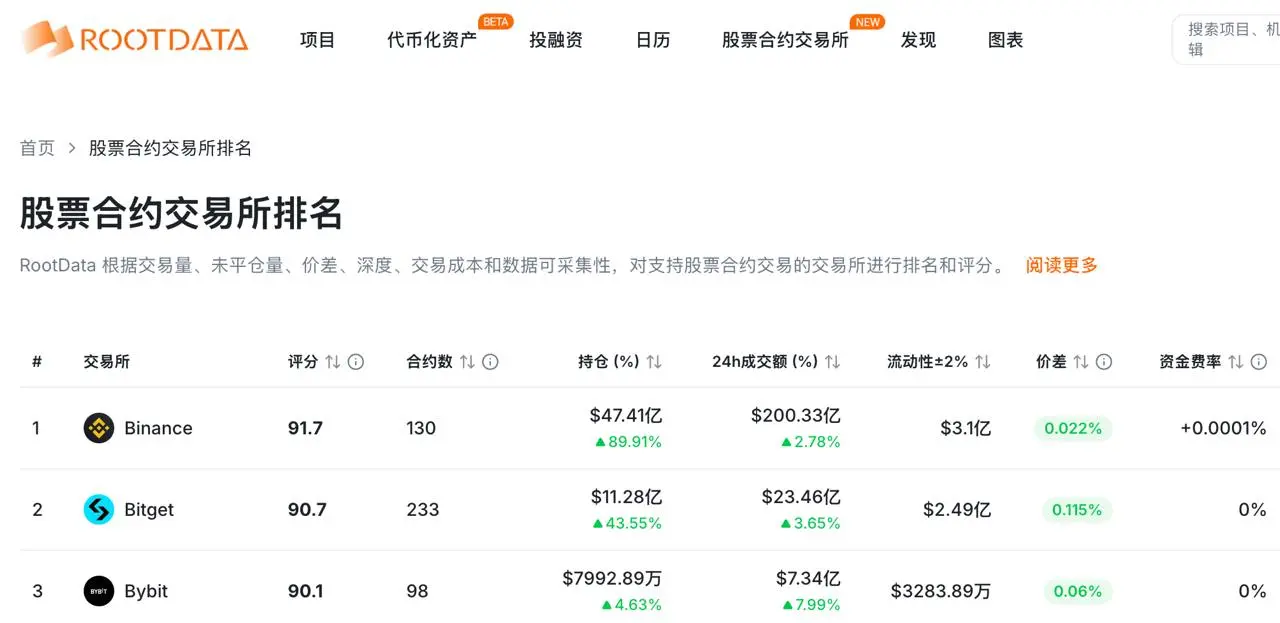Viewport: 1280px width, 623px height.
Task: Click Bybit contract count 98
Action: [417, 591]
